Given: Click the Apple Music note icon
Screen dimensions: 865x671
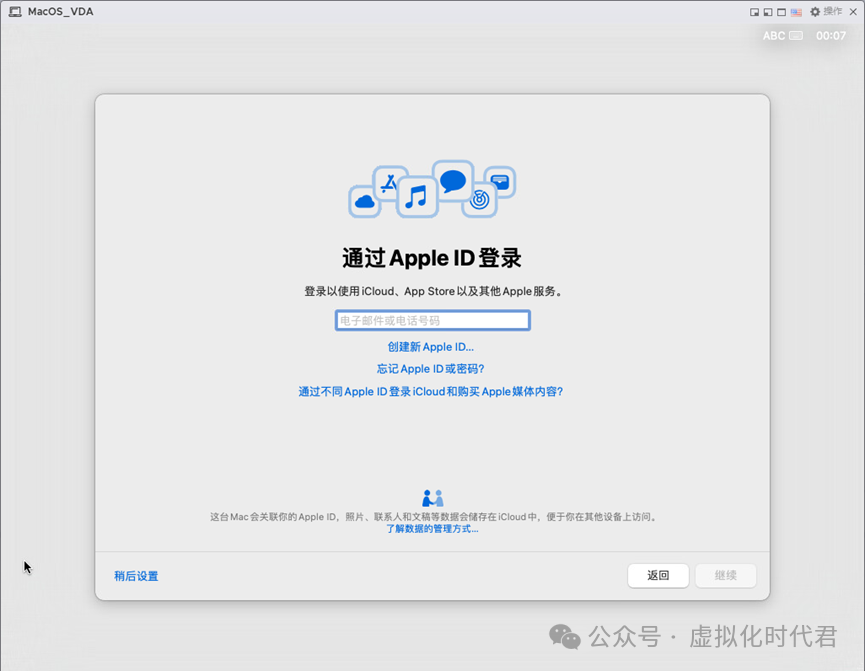Looking at the screenshot, I should [x=416, y=196].
